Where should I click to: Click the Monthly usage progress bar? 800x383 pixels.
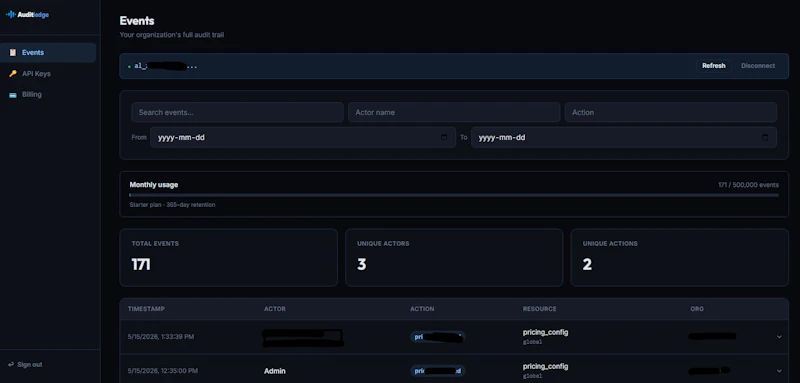pyautogui.click(x=454, y=195)
